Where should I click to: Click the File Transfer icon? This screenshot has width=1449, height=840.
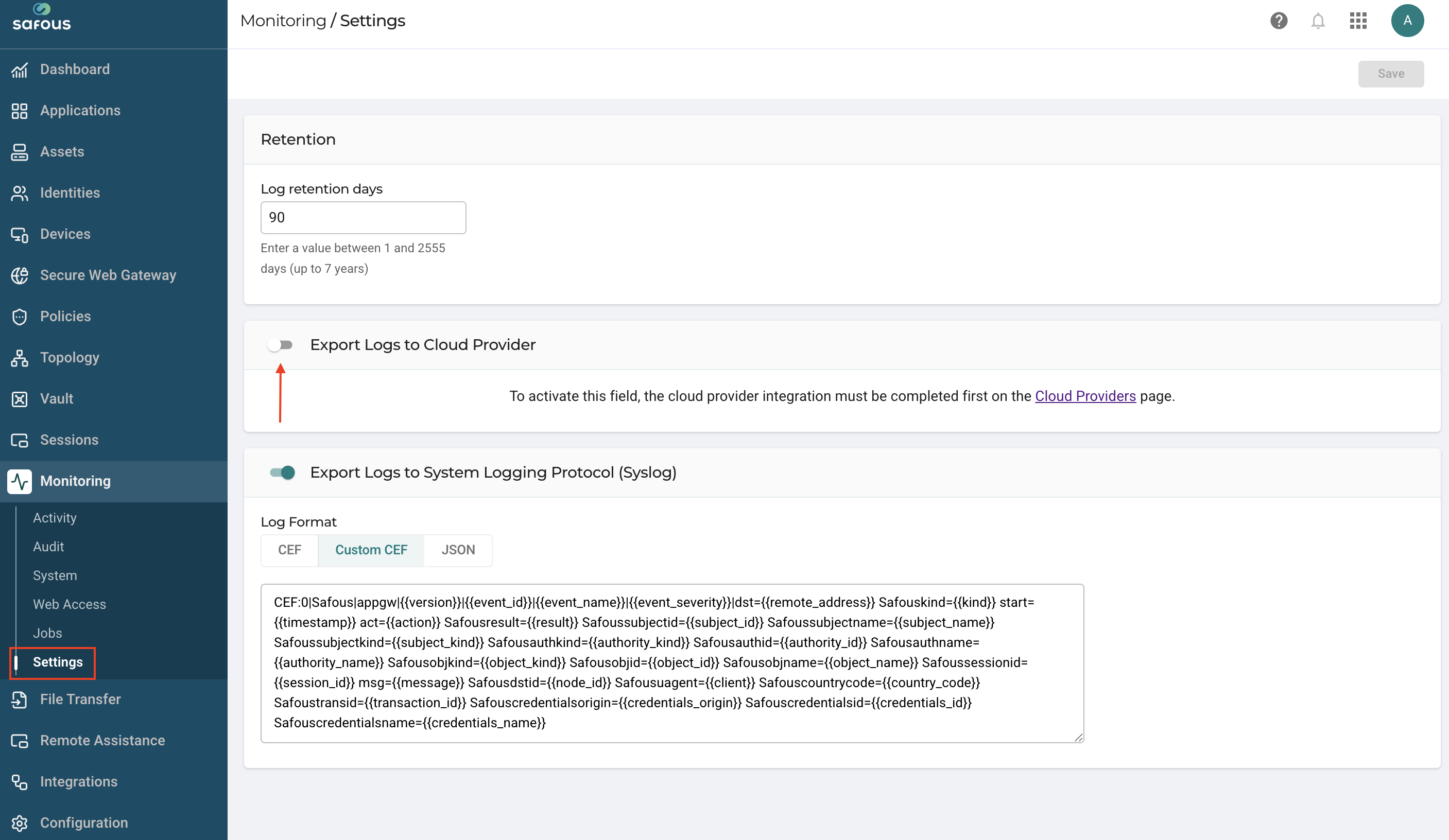(20, 699)
